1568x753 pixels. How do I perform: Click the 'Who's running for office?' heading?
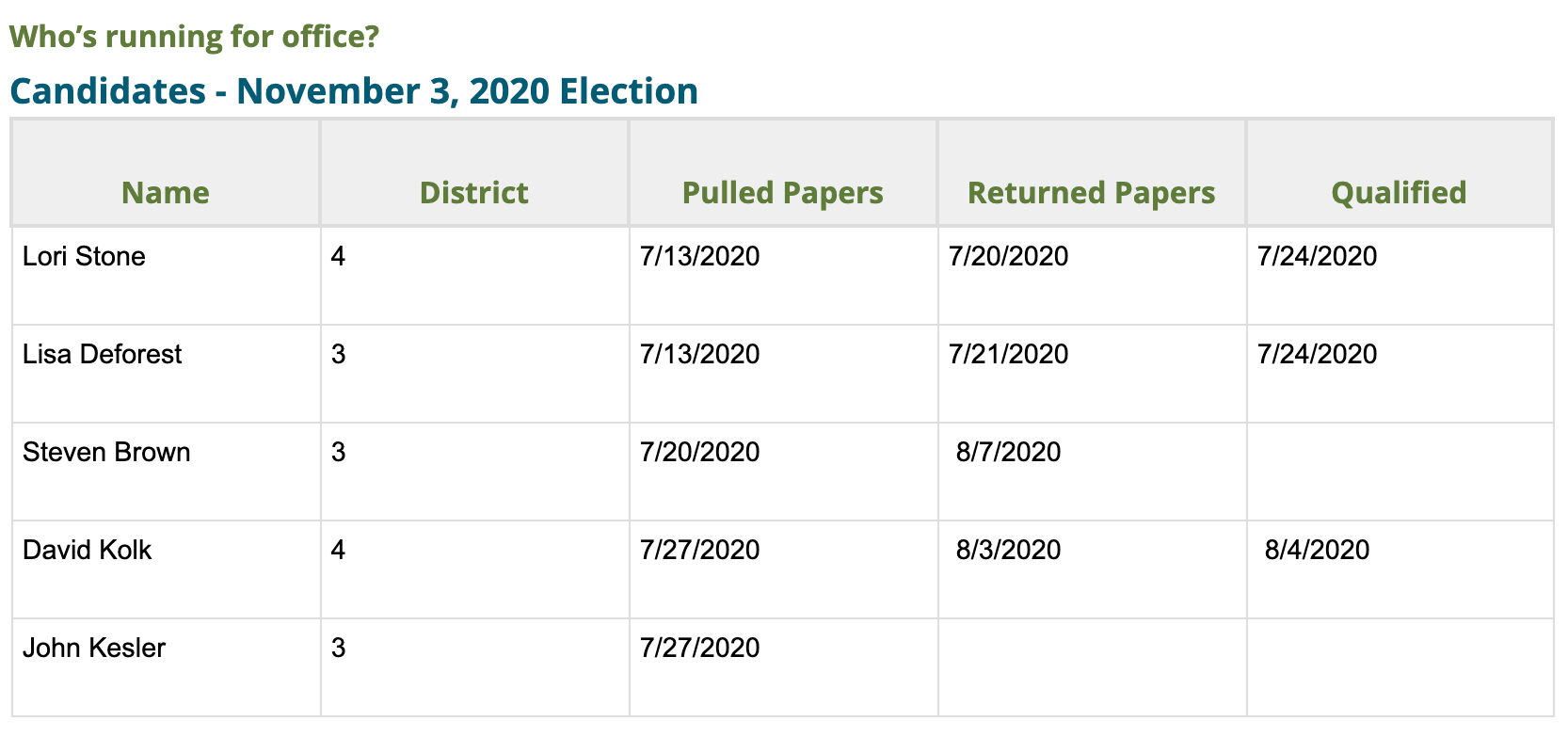point(194,37)
